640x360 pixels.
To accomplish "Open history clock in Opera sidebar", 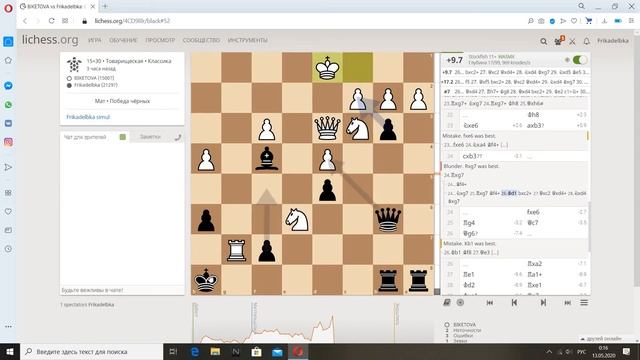I will (8, 249).
